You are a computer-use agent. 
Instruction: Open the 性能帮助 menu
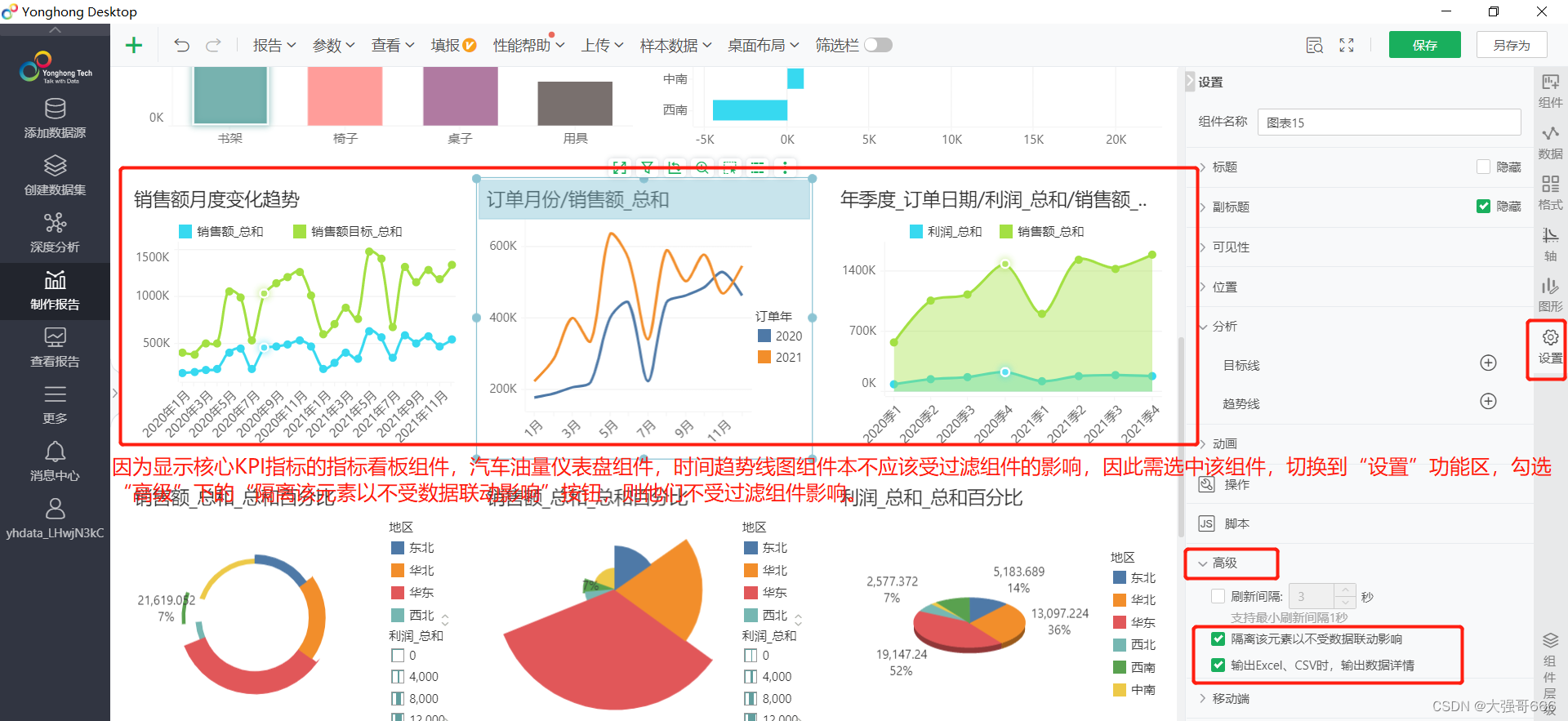(528, 45)
